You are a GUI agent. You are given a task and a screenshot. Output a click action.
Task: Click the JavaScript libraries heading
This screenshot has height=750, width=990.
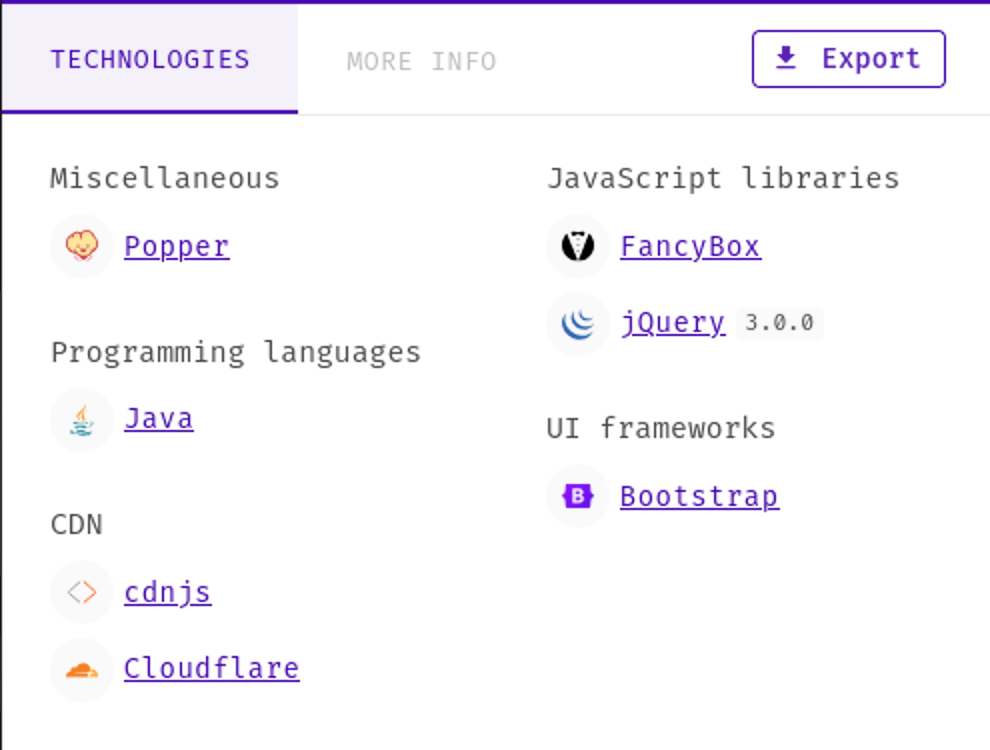click(x=724, y=179)
